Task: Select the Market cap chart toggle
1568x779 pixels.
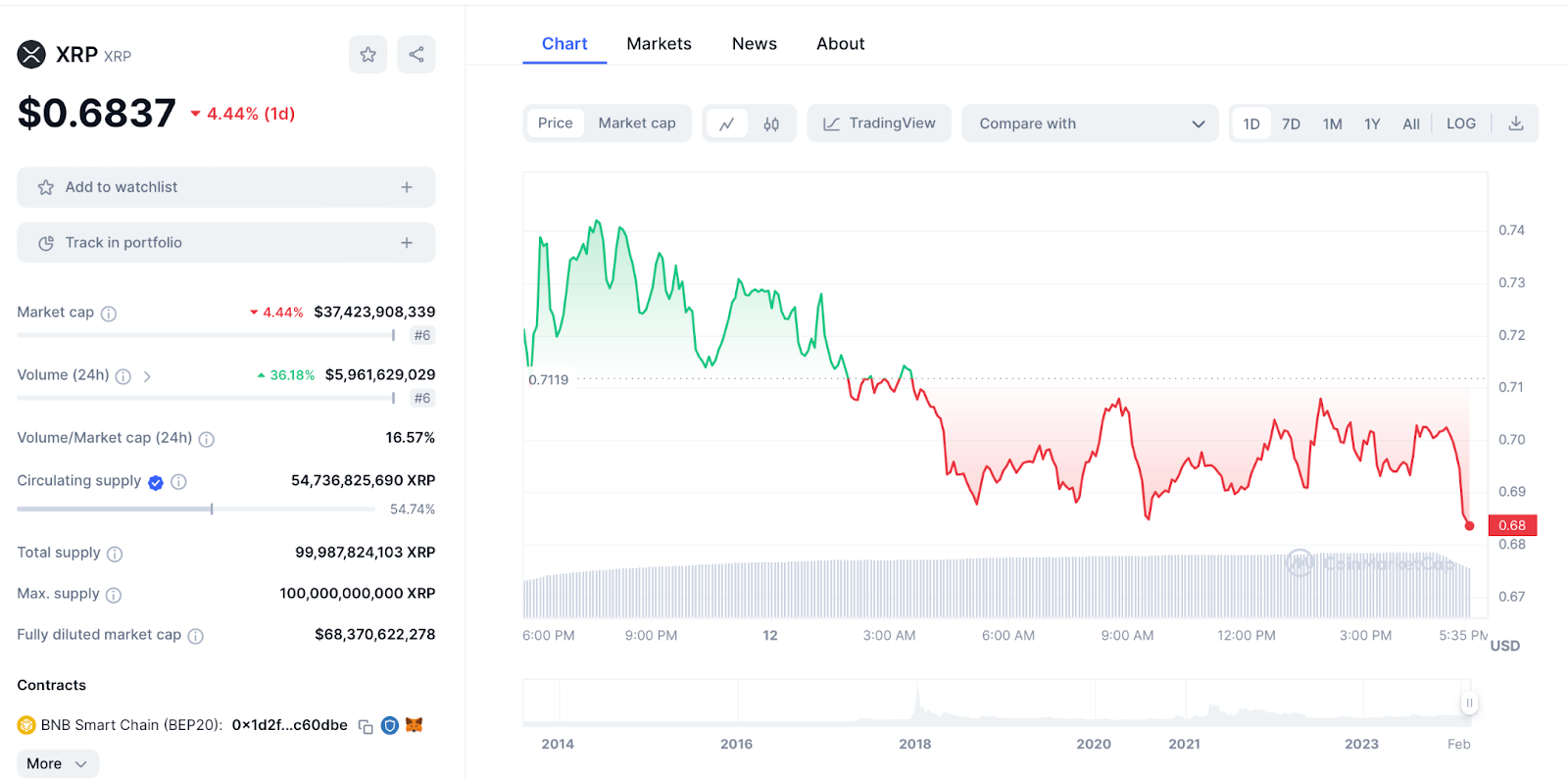Action: tap(637, 123)
